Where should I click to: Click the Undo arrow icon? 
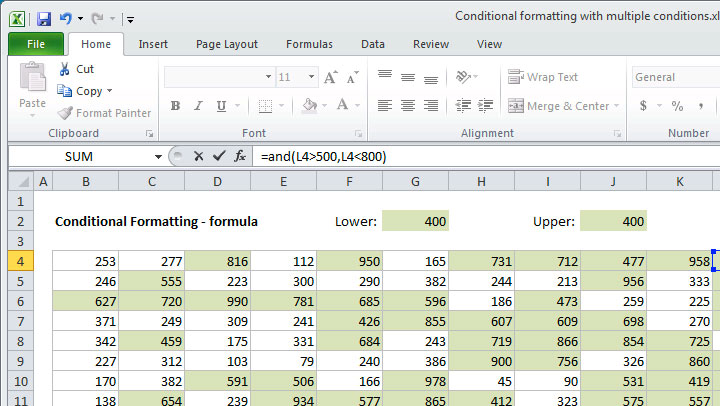coord(66,18)
